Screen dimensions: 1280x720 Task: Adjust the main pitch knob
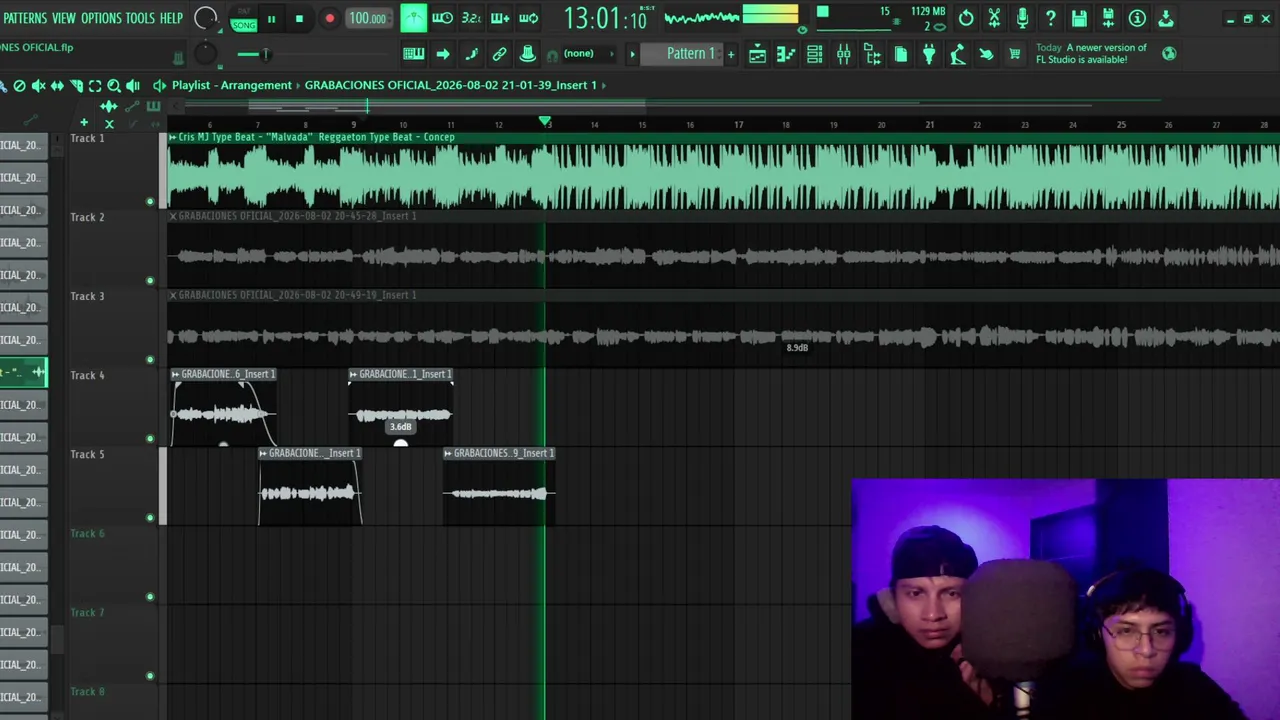coord(204,54)
